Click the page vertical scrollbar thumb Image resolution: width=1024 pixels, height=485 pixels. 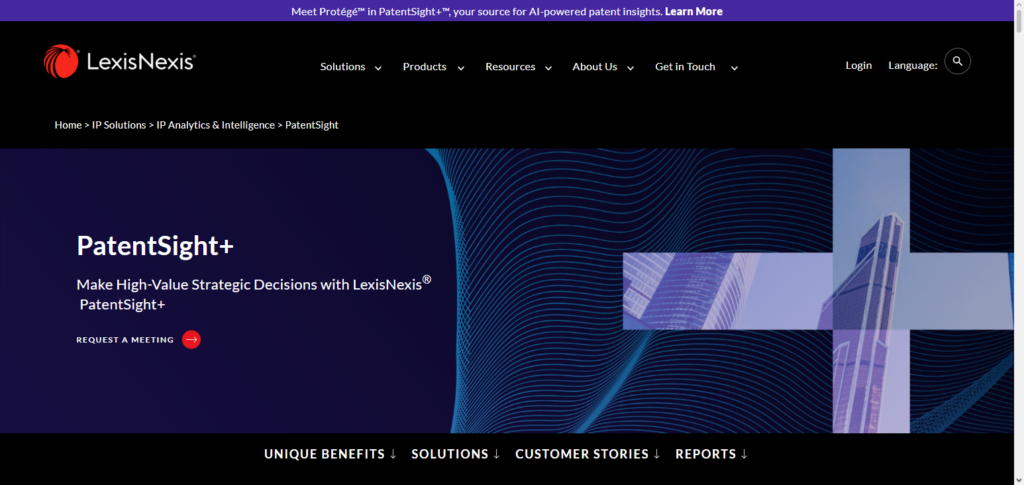pos(1018,24)
